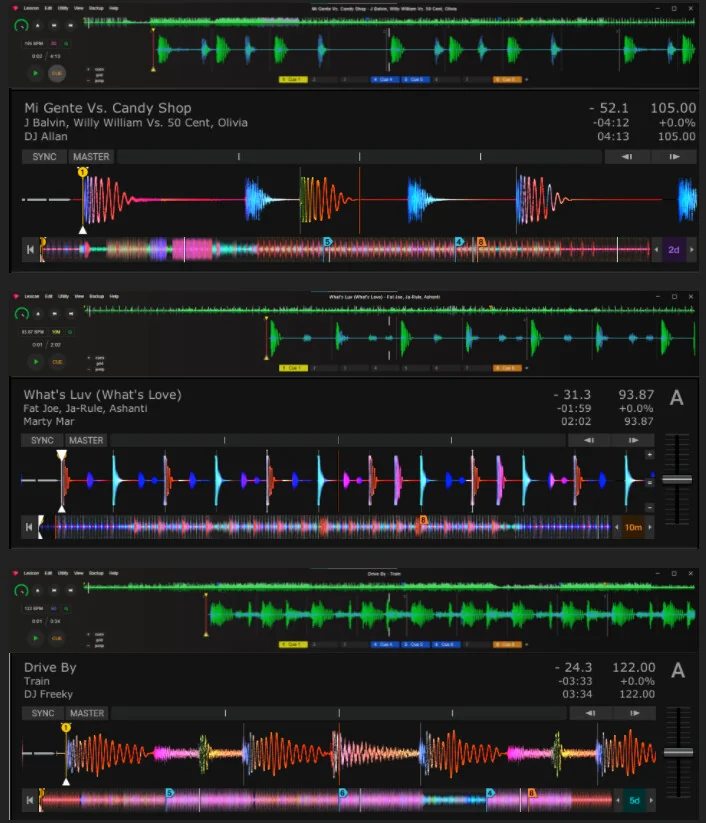Toggle SYNC on the Drive By deck
Screen dimensions: 706x823
pyautogui.click(x=43, y=713)
